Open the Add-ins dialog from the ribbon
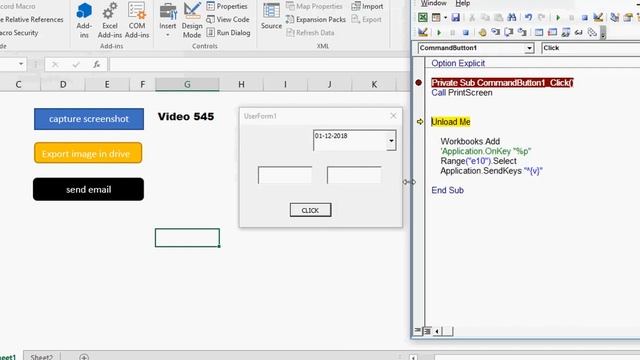Image resolution: width=640 pixels, height=360 pixels. [x=84, y=20]
